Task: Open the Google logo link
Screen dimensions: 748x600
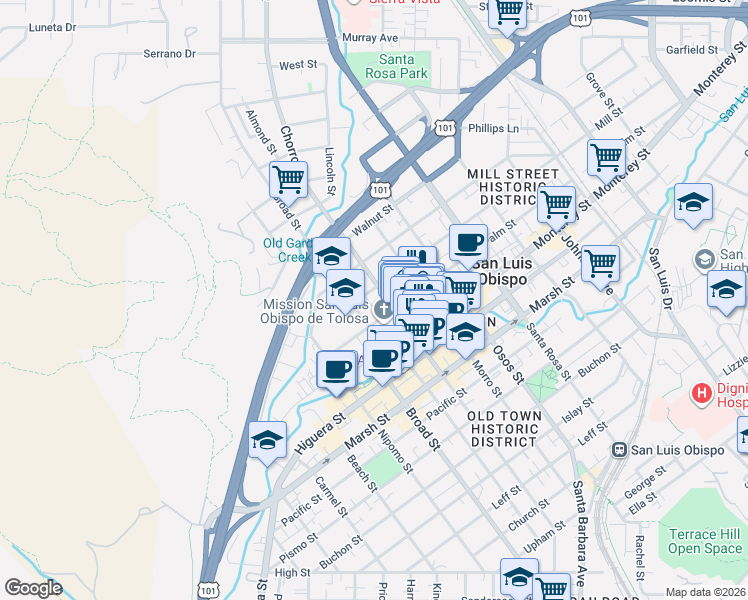Action: click(x=34, y=588)
